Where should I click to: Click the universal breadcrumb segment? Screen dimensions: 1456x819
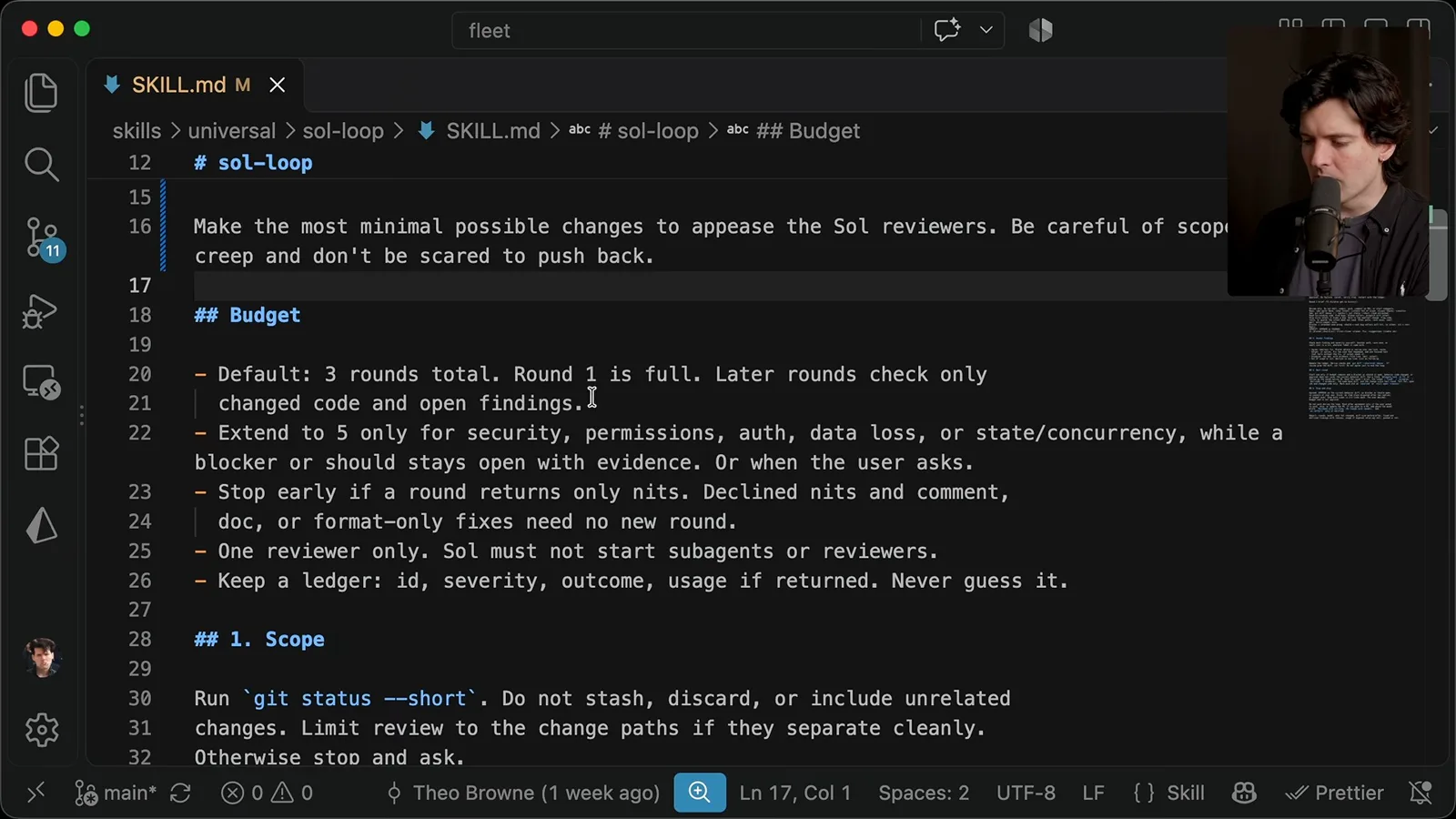pos(231,131)
